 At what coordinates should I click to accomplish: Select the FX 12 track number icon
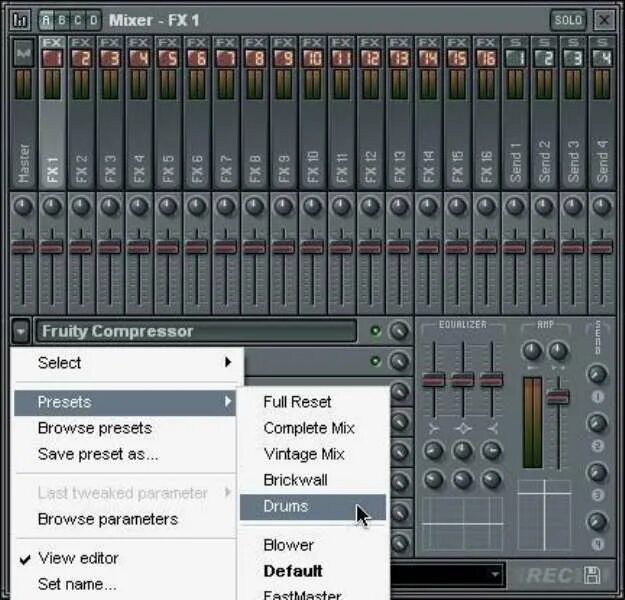click(370, 58)
